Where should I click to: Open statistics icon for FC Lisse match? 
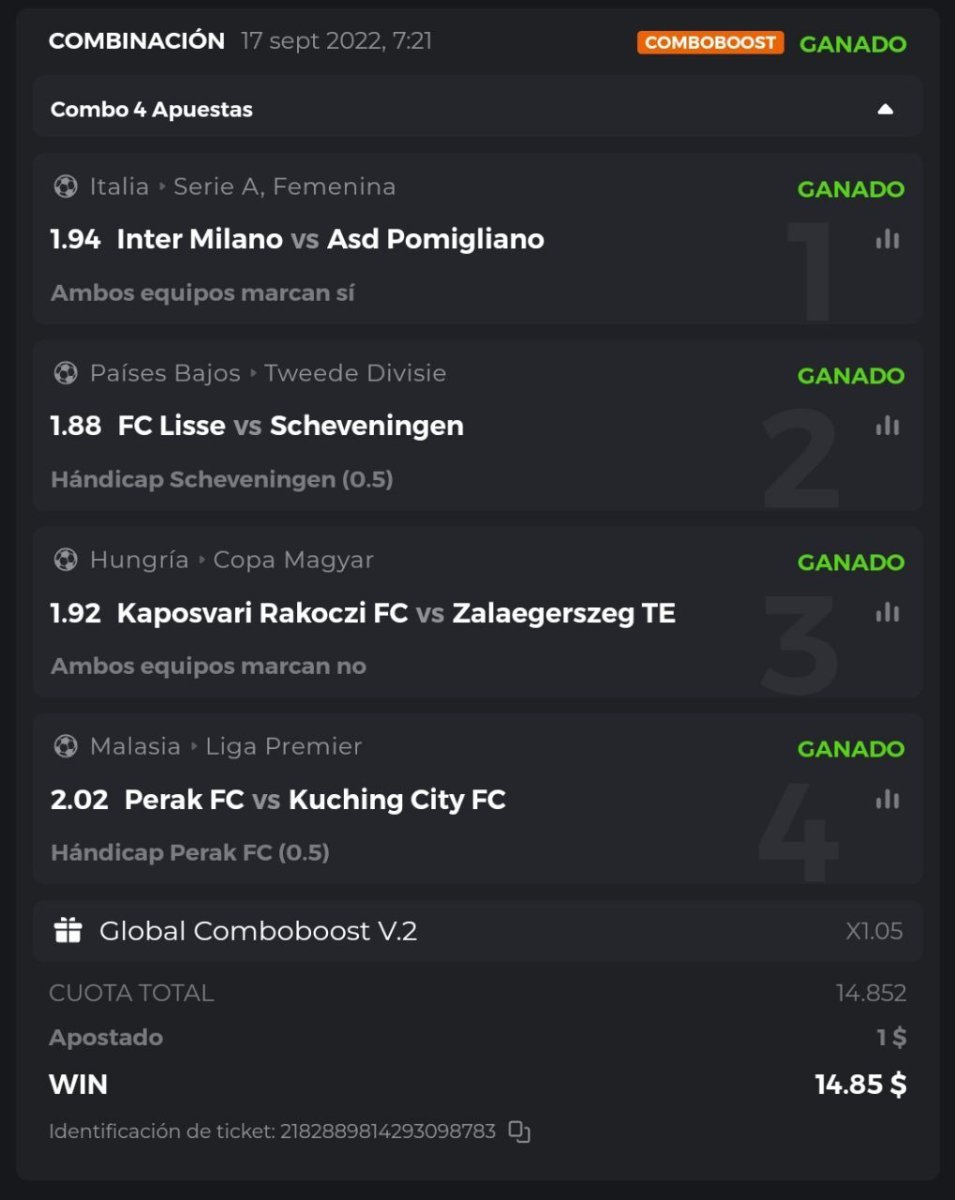[x=887, y=426]
